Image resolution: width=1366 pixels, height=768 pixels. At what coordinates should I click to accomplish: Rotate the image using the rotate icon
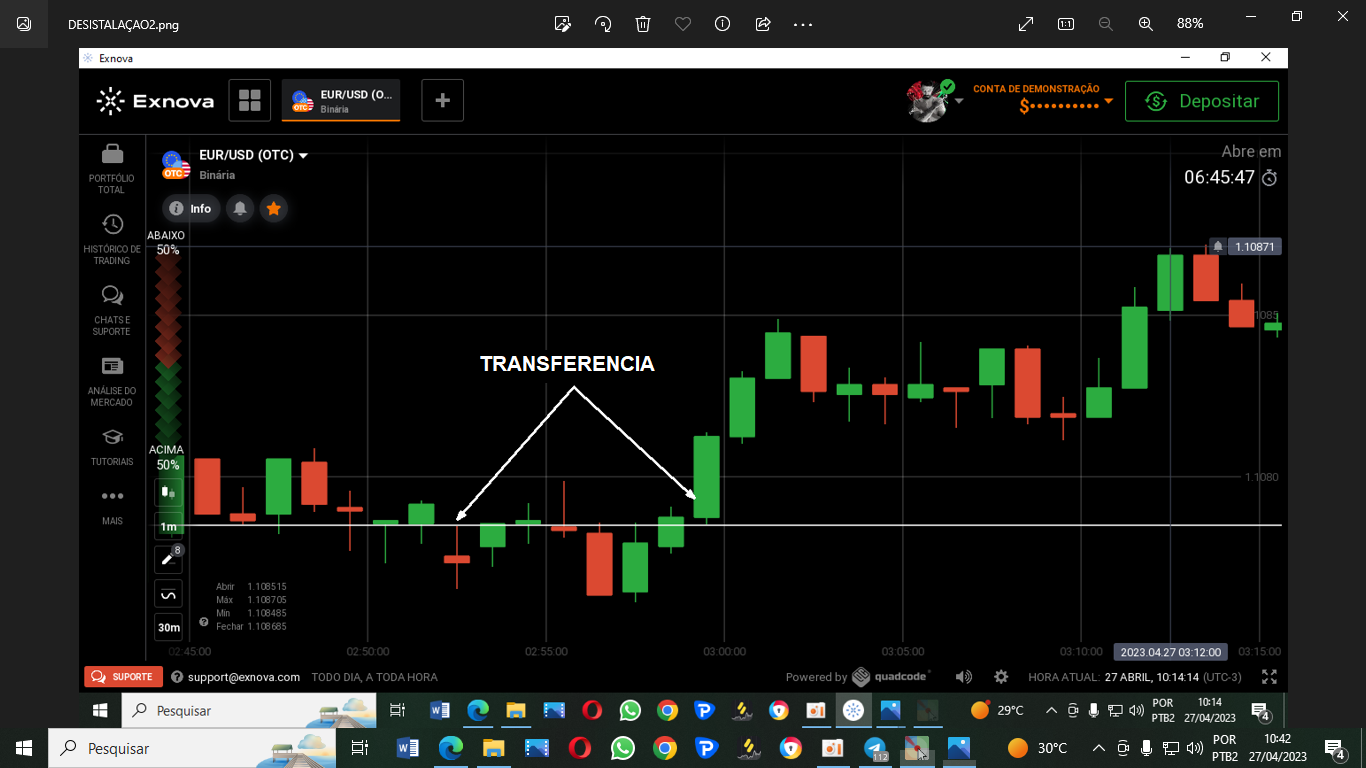click(x=603, y=23)
